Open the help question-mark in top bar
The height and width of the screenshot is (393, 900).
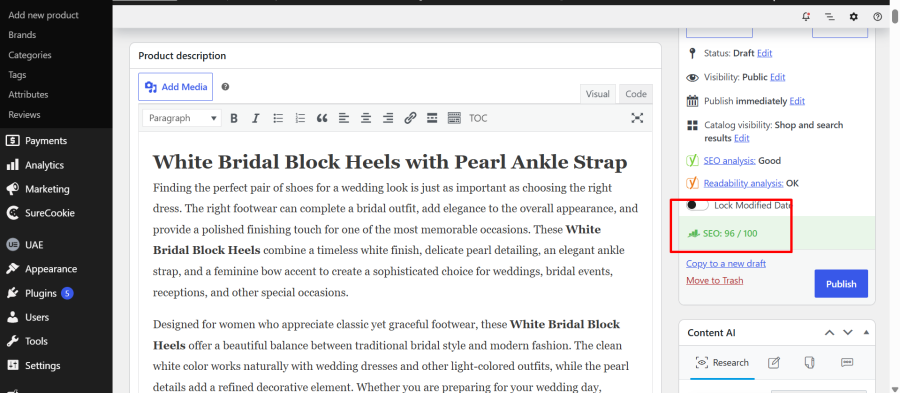(x=877, y=17)
